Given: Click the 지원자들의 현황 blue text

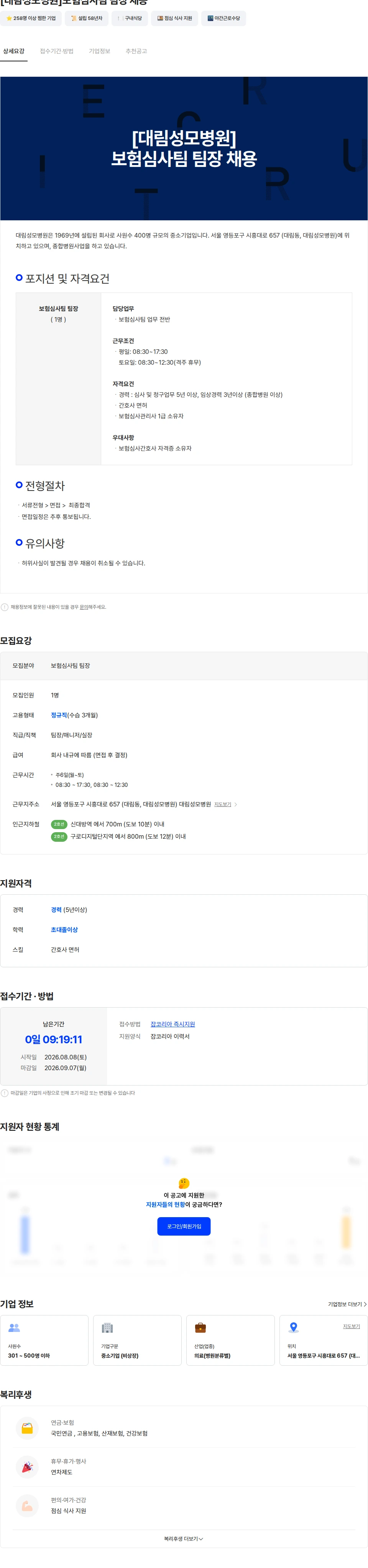Looking at the screenshot, I should coord(166,1205).
